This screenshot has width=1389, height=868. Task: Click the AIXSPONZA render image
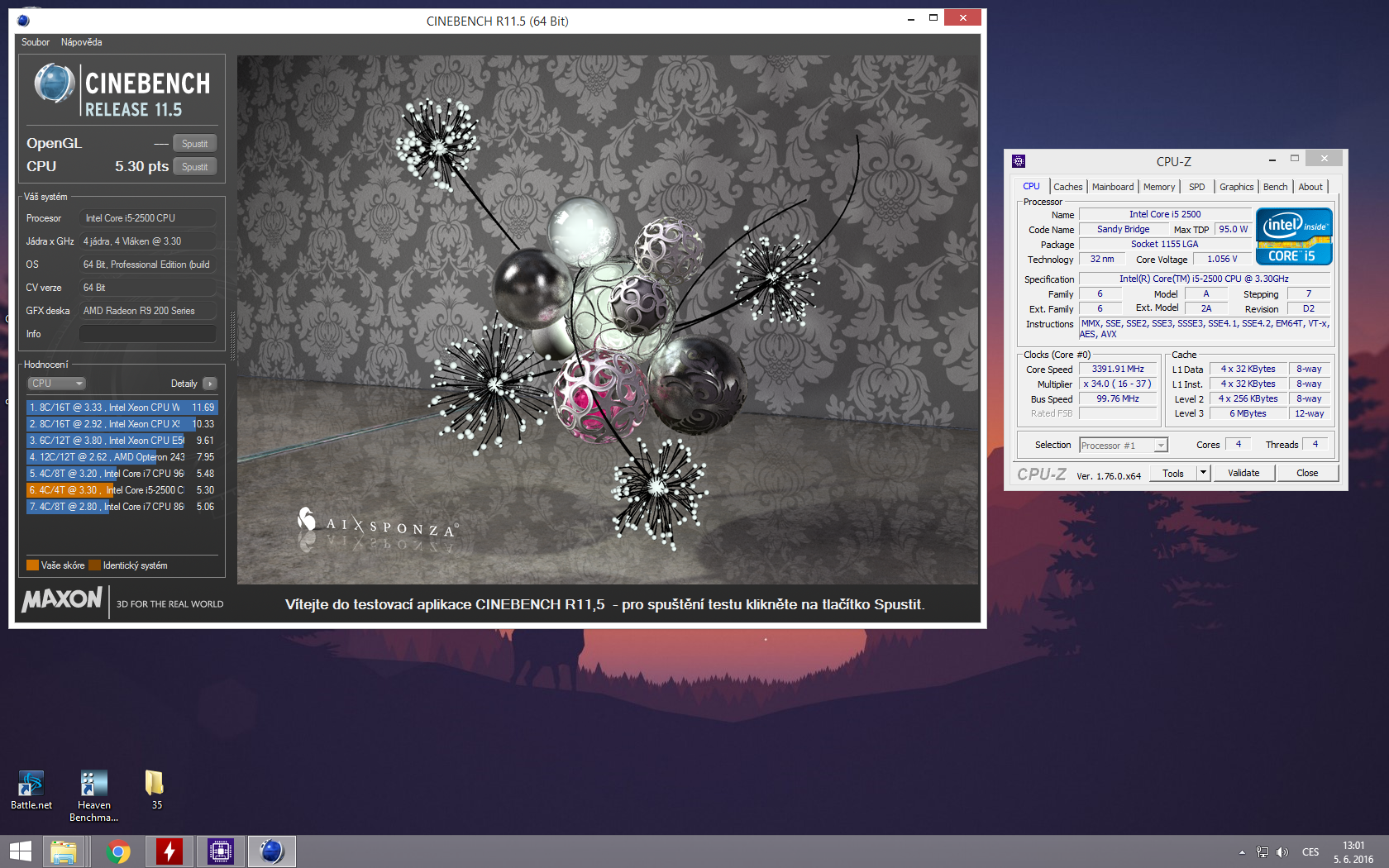[x=608, y=320]
